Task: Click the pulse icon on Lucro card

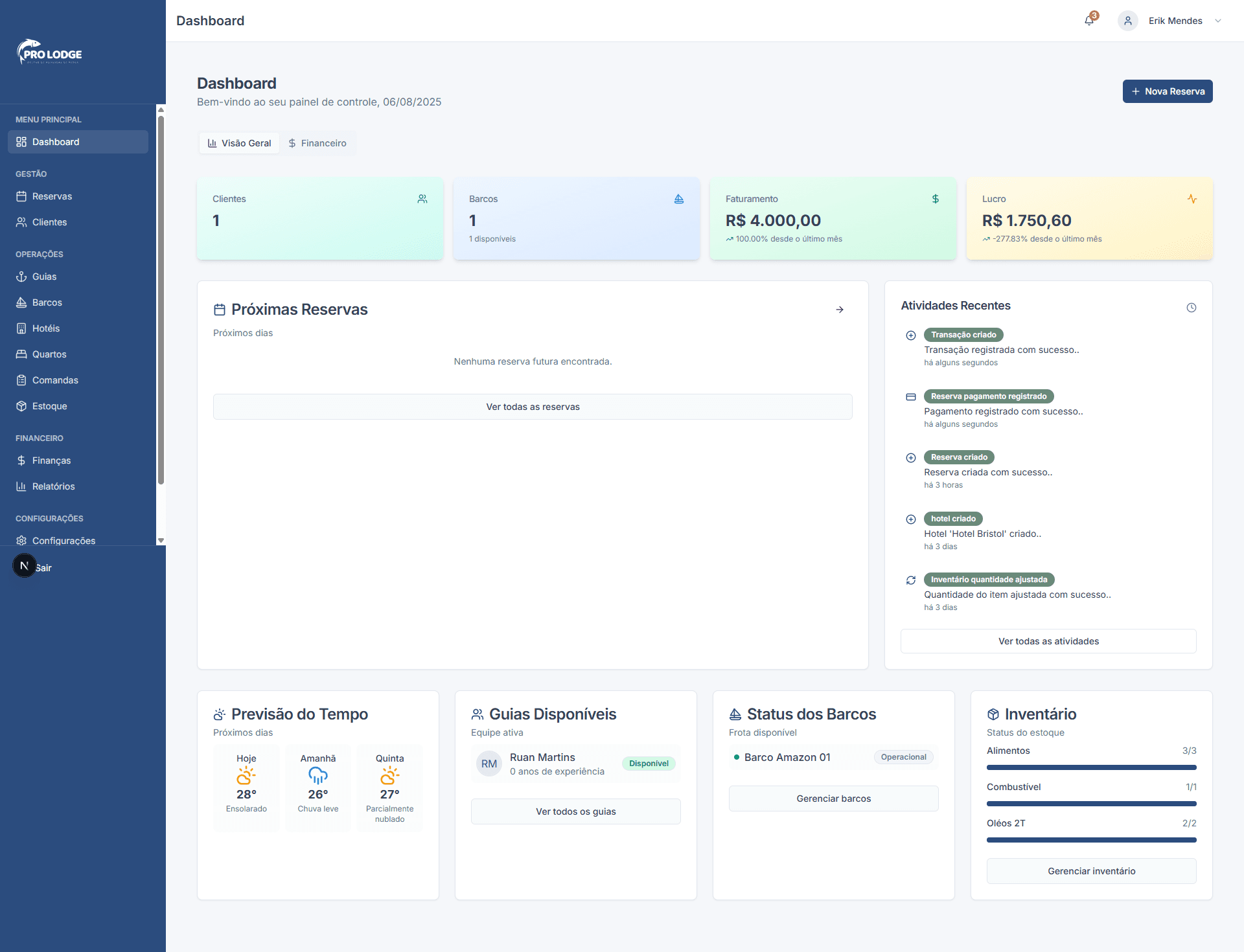Action: tap(1192, 199)
